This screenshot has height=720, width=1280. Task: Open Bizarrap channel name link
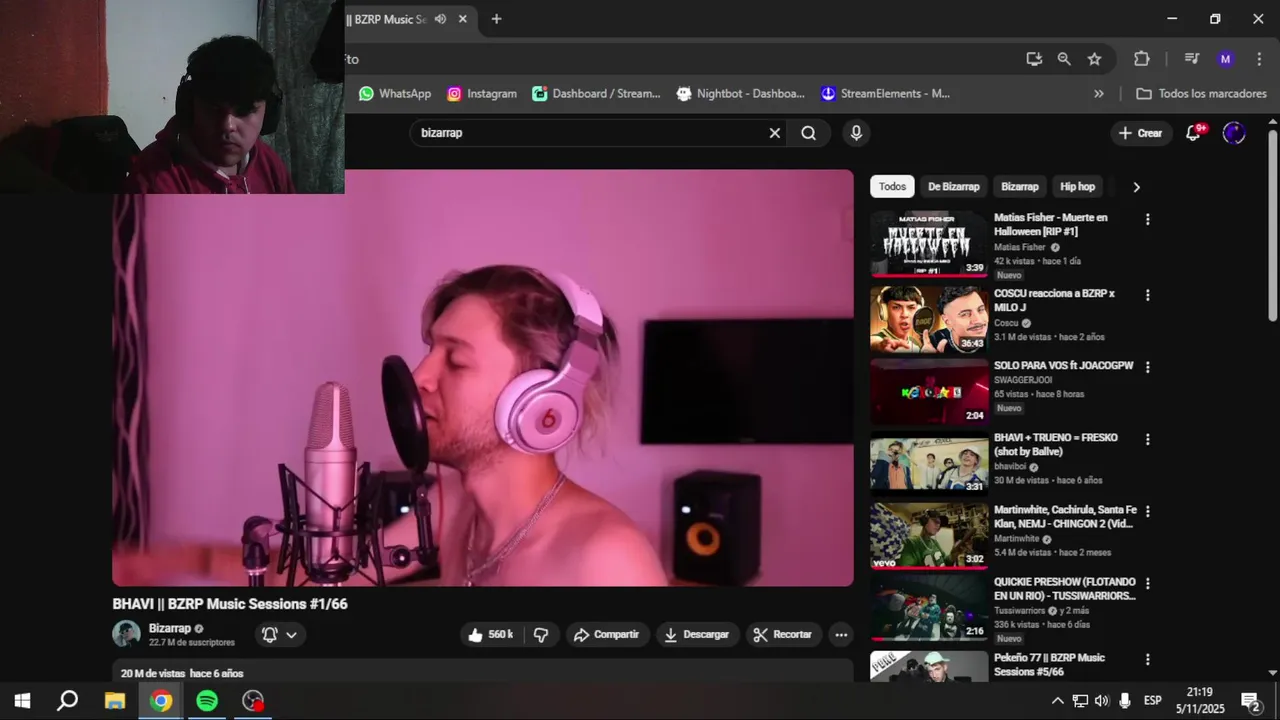point(169,628)
